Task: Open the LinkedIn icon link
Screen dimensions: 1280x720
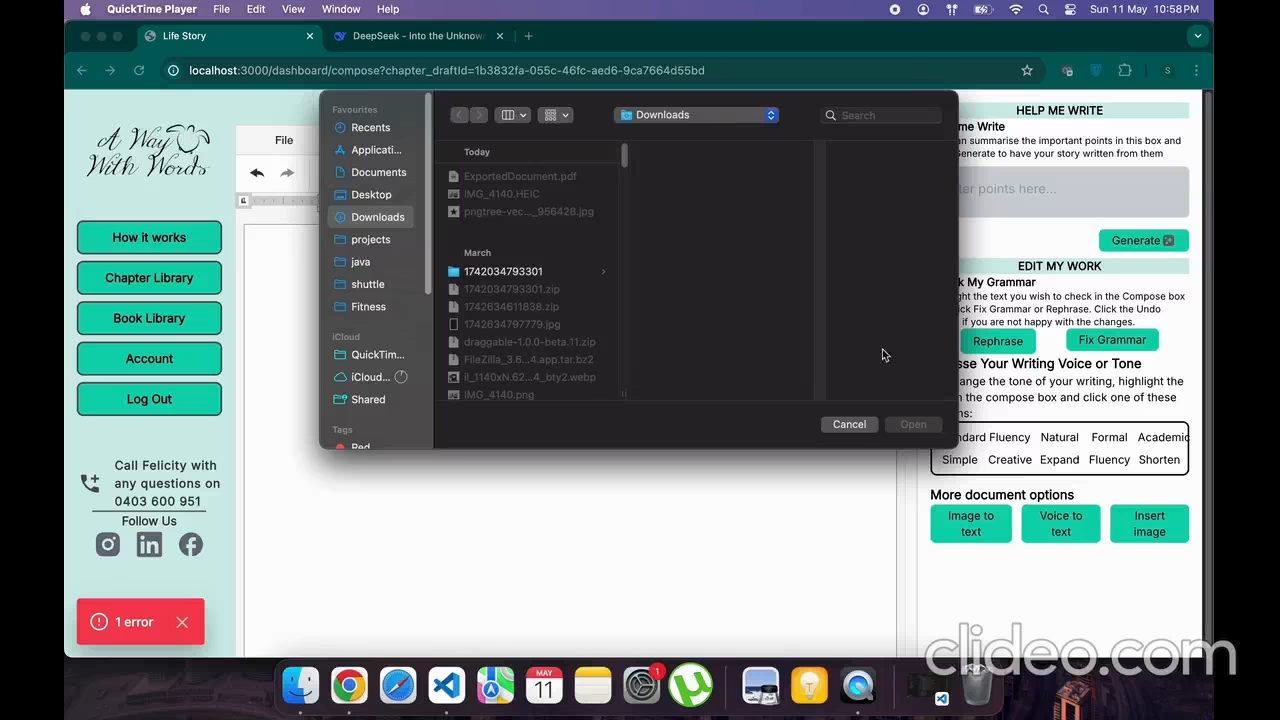Action: [x=149, y=545]
